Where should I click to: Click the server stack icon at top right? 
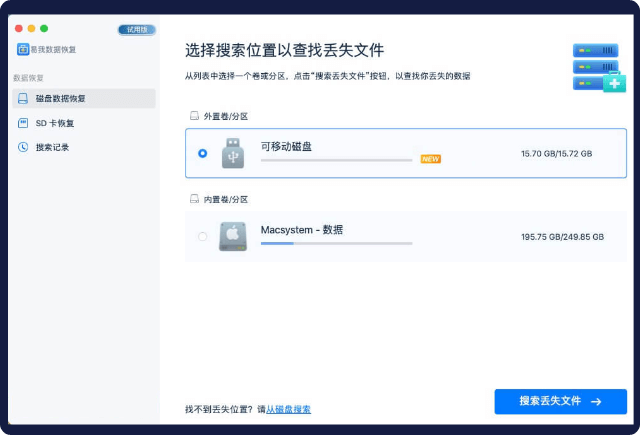[x=598, y=66]
